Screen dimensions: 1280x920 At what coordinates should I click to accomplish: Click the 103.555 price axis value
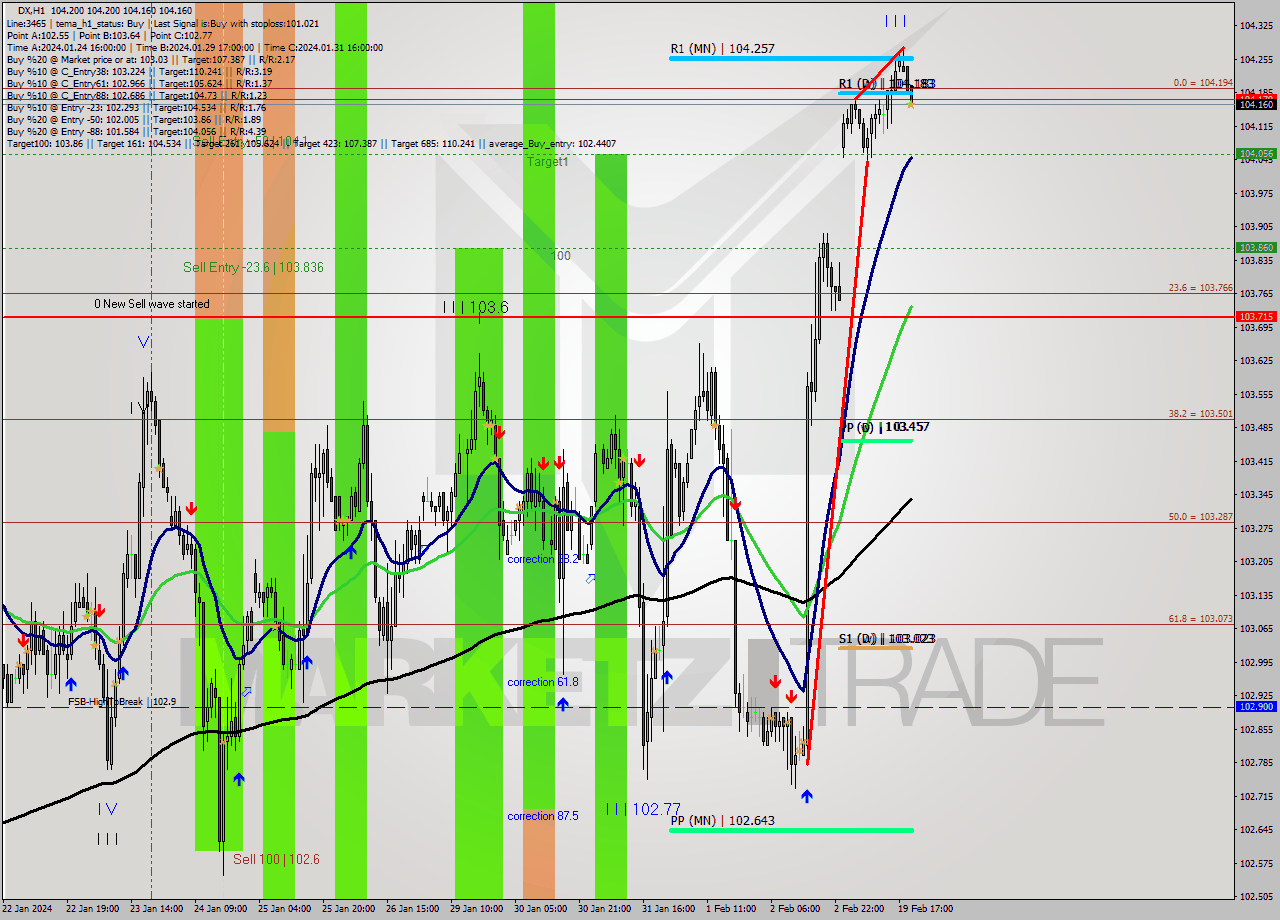pyautogui.click(x=1256, y=394)
